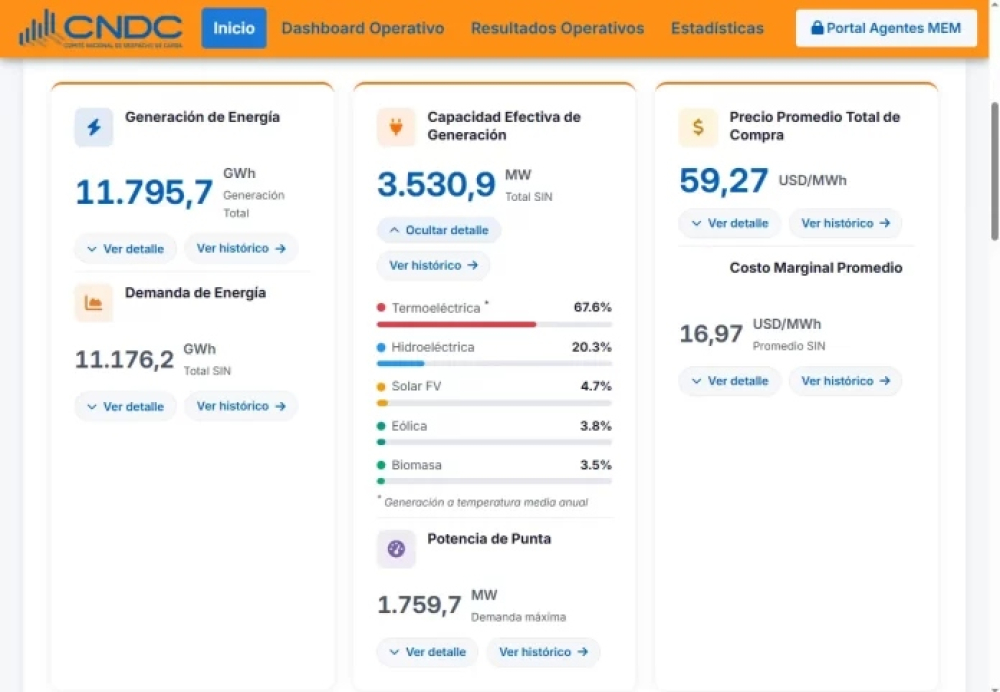
Task: Click the purple gauge Potencia de Punta icon
Action: tap(396, 548)
